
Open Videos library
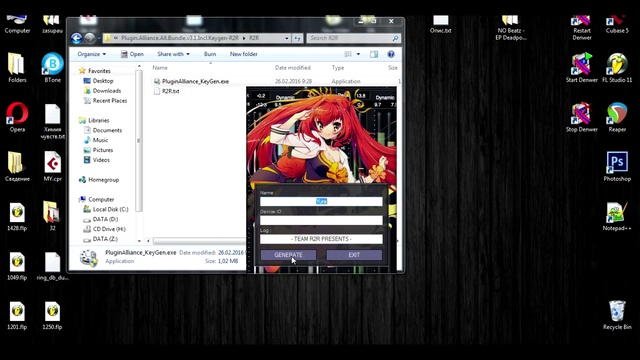point(97,160)
